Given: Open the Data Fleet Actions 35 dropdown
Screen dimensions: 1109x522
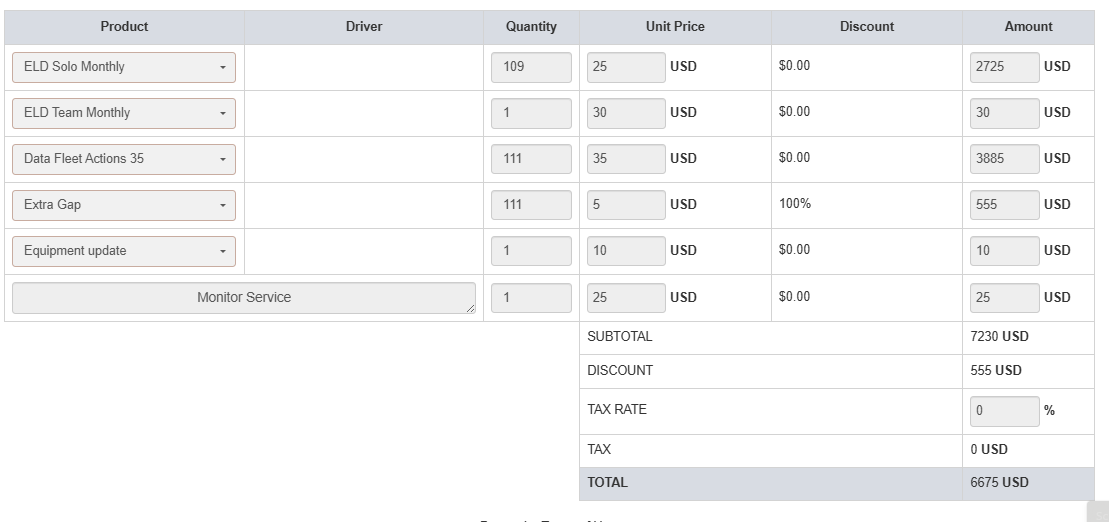Looking at the screenshot, I should tap(124, 159).
